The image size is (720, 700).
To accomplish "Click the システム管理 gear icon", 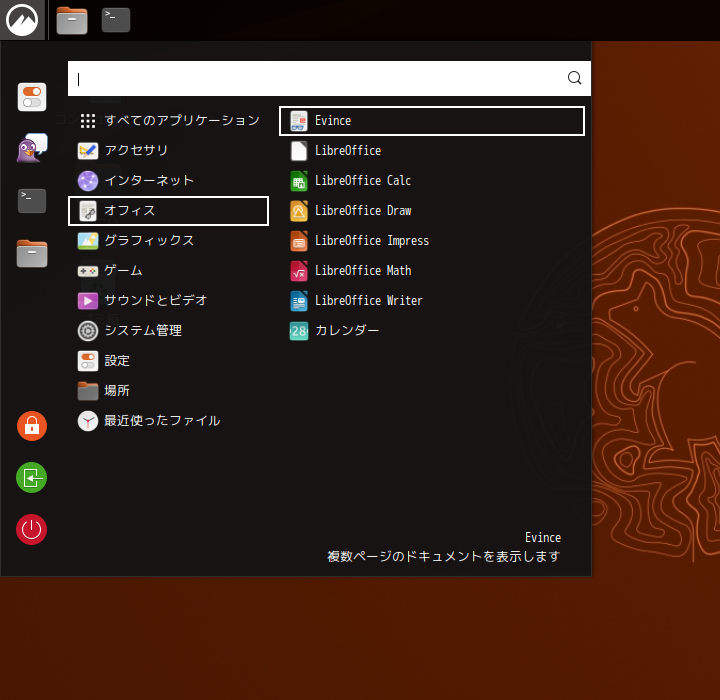I will coord(88,331).
